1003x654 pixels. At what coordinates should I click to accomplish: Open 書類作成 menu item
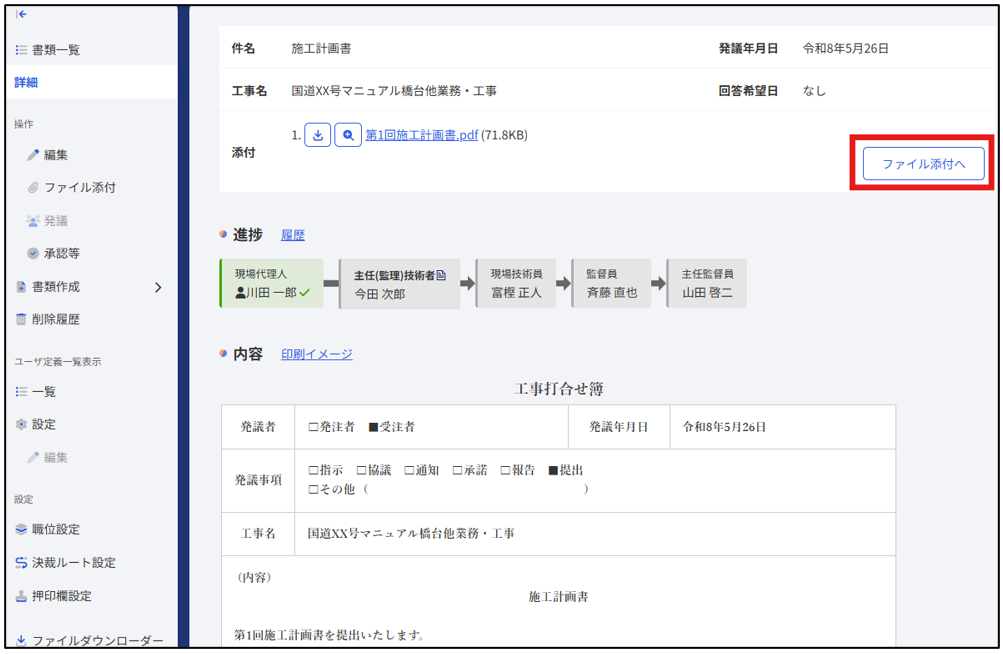(x=56, y=287)
